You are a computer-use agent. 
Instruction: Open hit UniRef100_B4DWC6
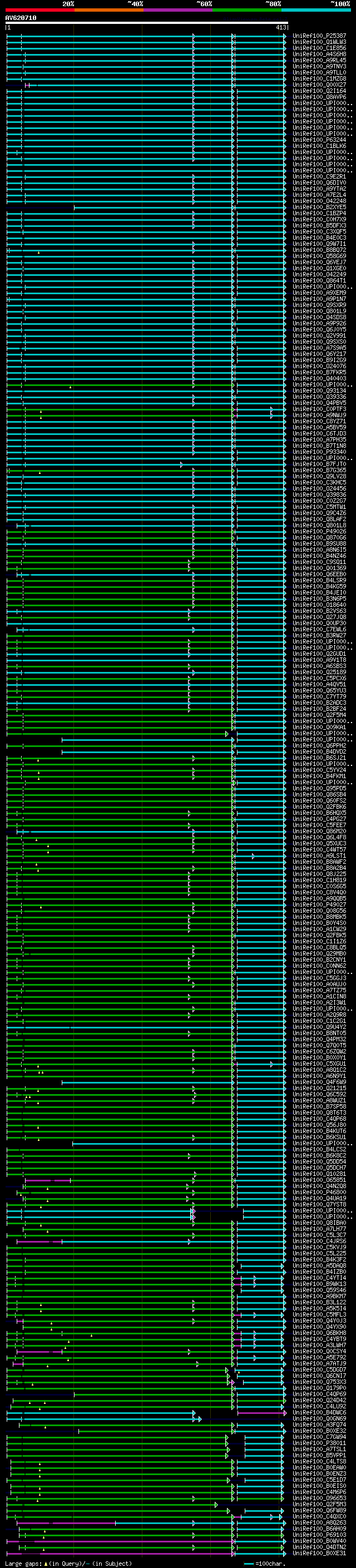(319, 1412)
